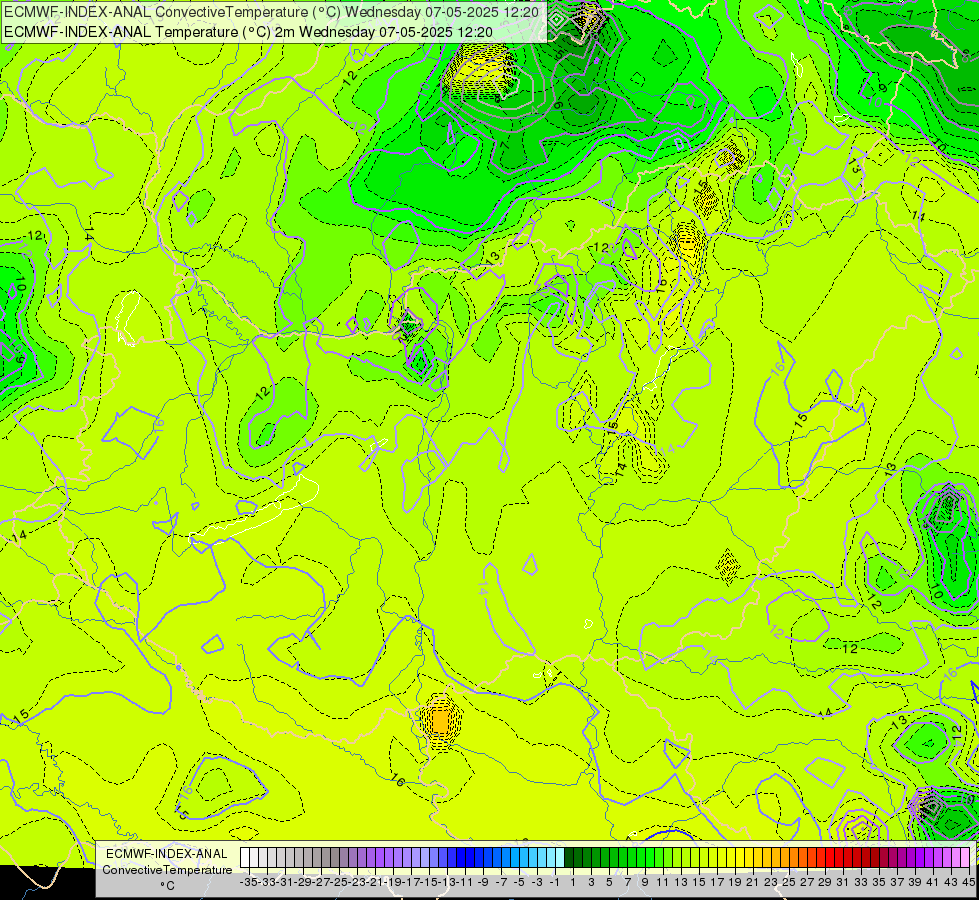Click the 37 value on the legend scale

[x=897, y=882]
